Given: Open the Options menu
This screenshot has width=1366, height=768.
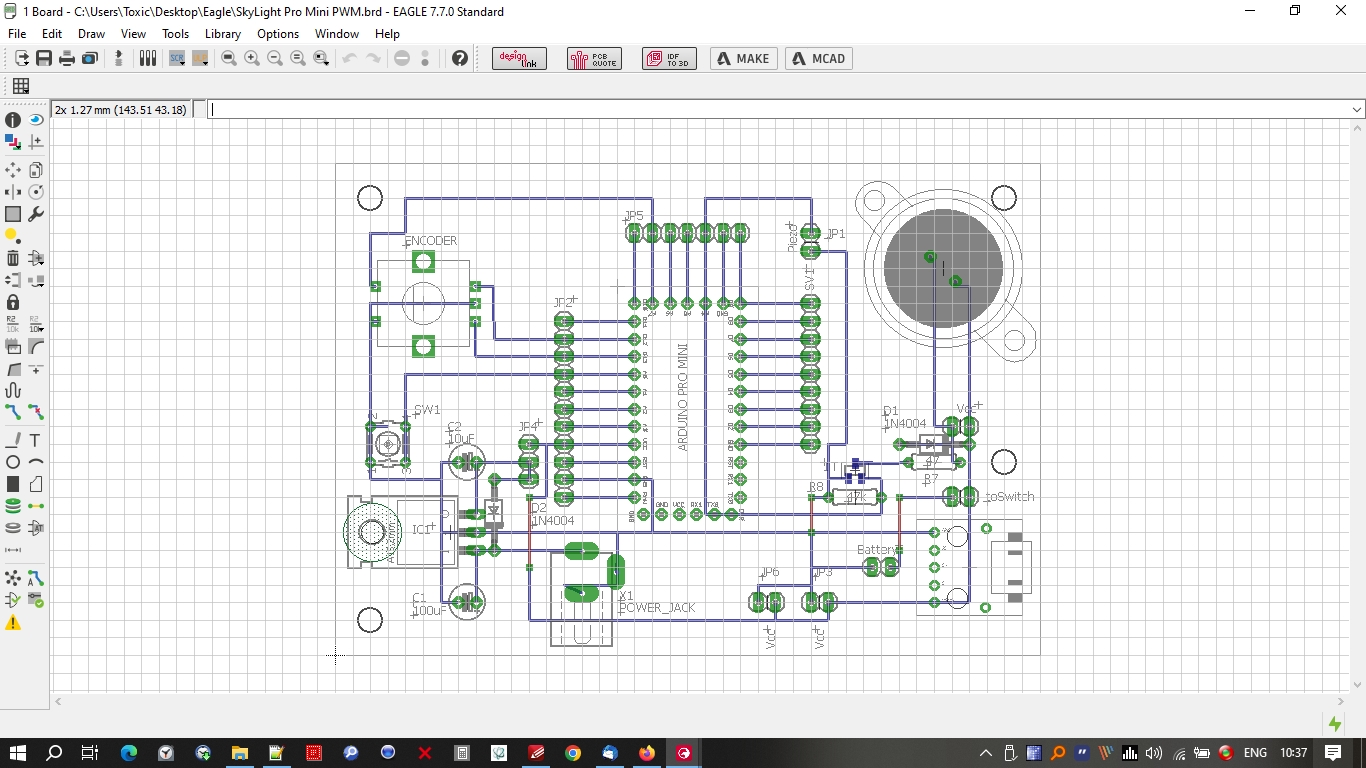Looking at the screenshot, I should coord(278,34).
